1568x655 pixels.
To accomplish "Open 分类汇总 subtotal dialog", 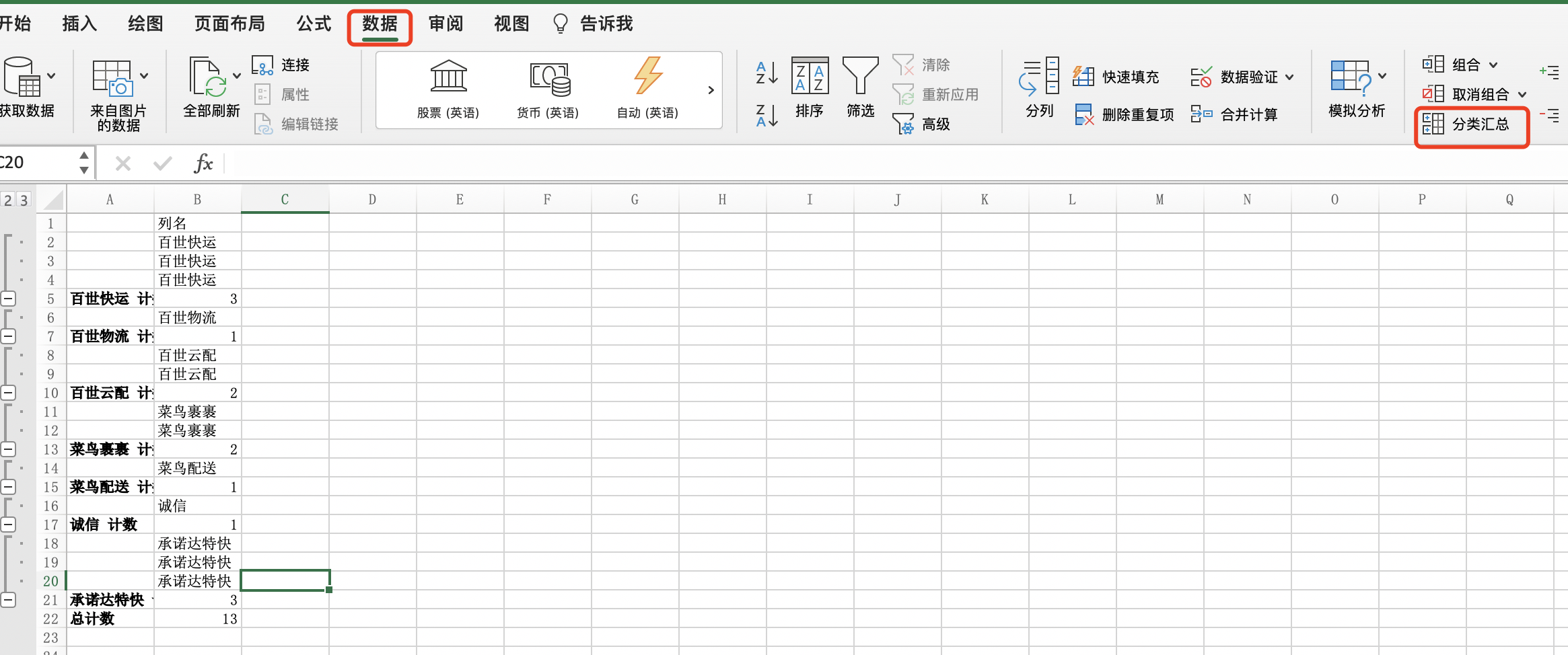I will coord(1466,124).
